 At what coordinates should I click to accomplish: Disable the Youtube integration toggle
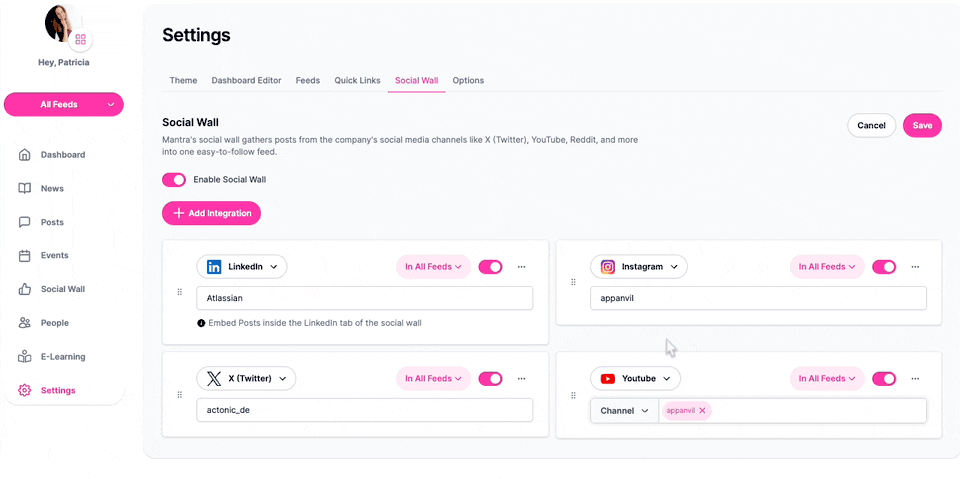point(884,379)
